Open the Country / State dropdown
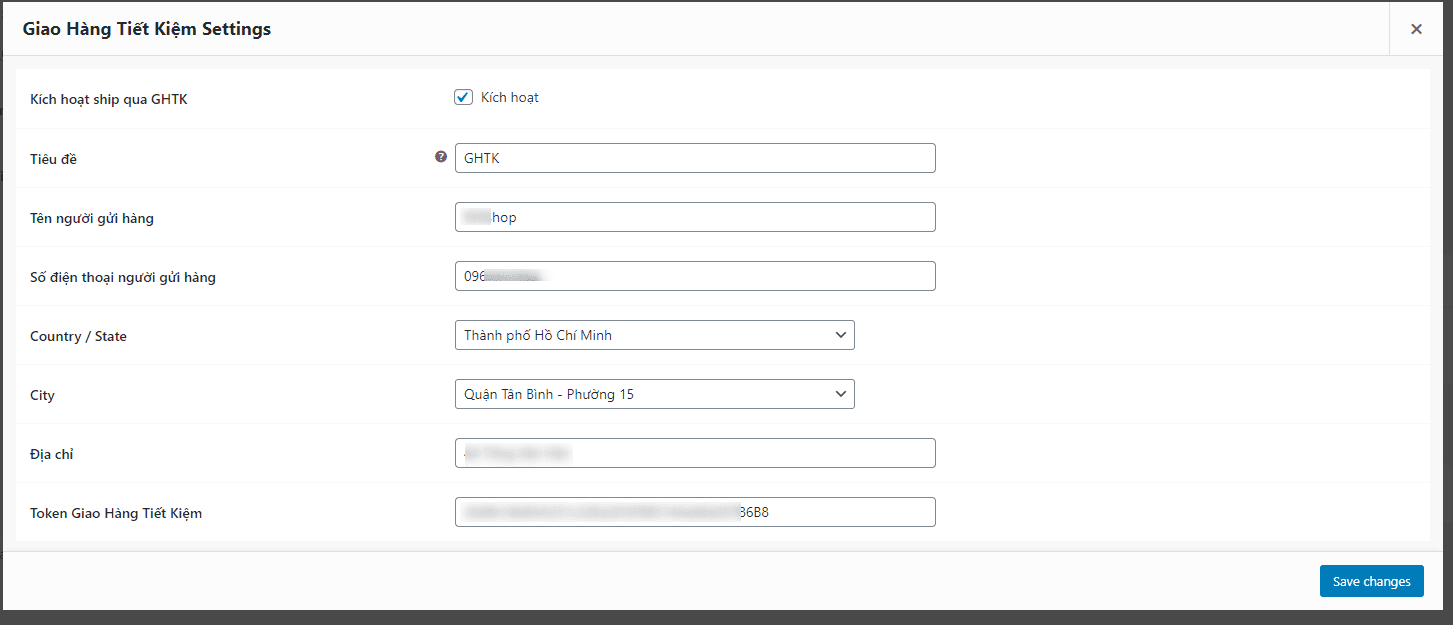The image size is (1453, 625). tap(655, 335)
